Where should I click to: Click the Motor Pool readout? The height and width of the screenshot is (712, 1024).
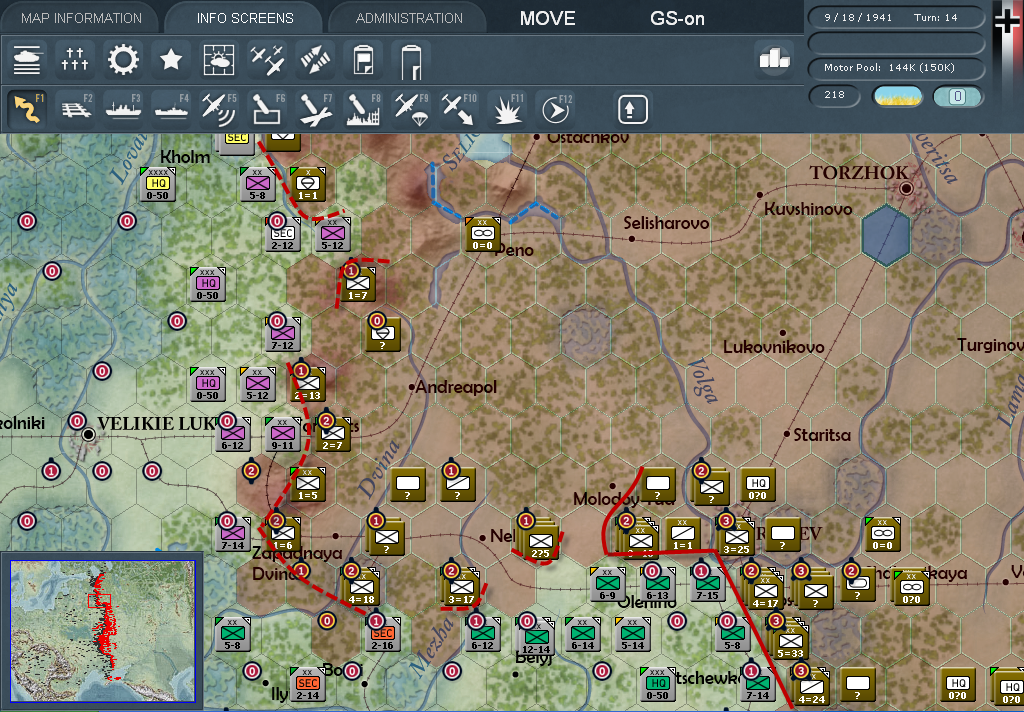click(896, 68)
